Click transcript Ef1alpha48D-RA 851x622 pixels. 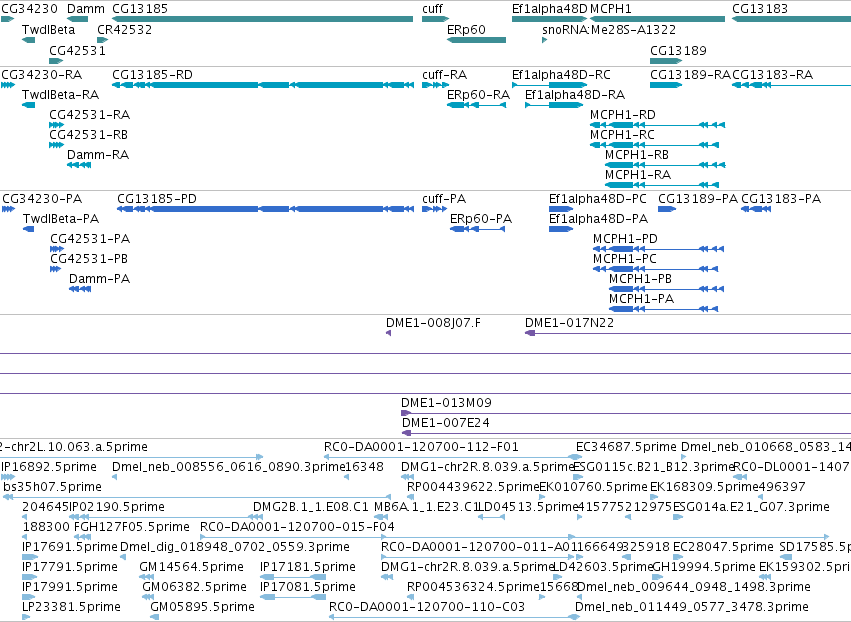[x=575, y=95]
